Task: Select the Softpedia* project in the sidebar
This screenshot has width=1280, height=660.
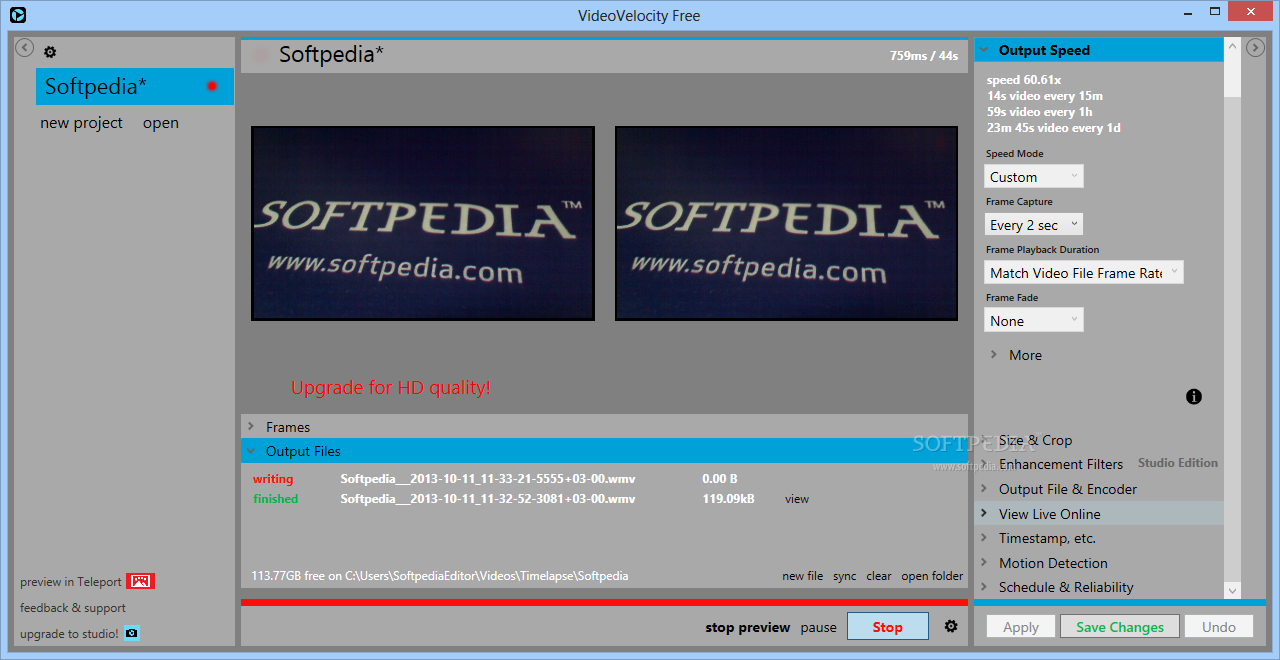Action: 135,86
